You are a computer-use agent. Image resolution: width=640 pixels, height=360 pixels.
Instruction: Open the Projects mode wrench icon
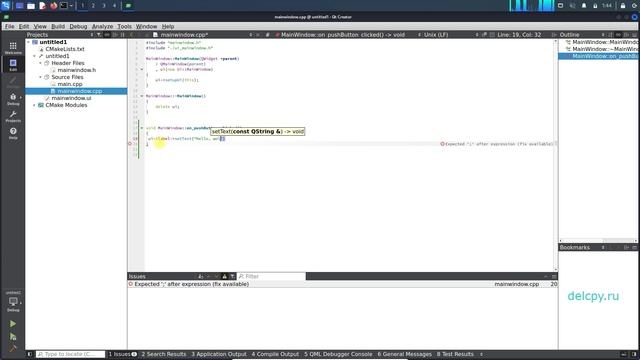pos(13,116)
